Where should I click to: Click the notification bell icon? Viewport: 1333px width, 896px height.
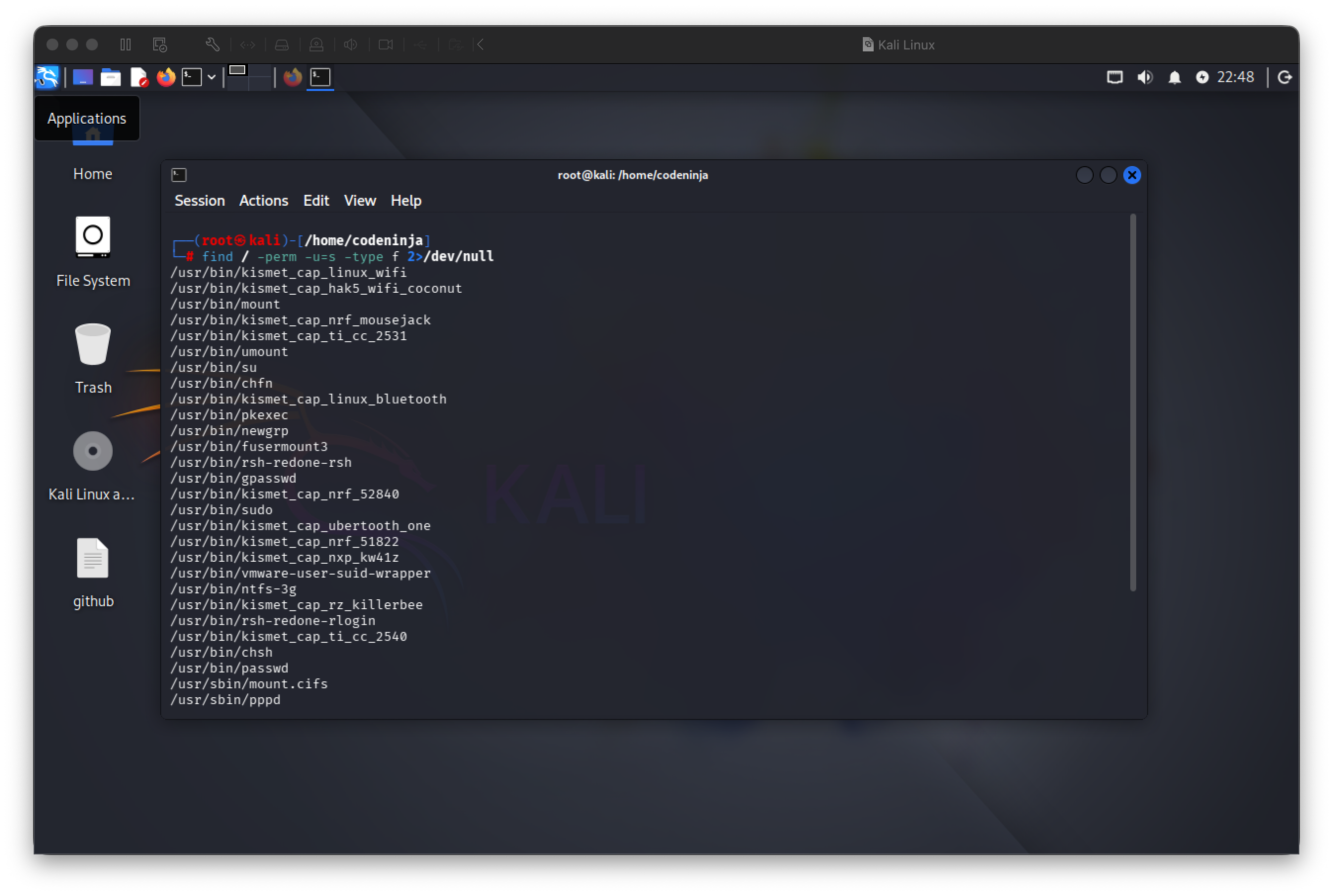click(x=1174, y=77)
